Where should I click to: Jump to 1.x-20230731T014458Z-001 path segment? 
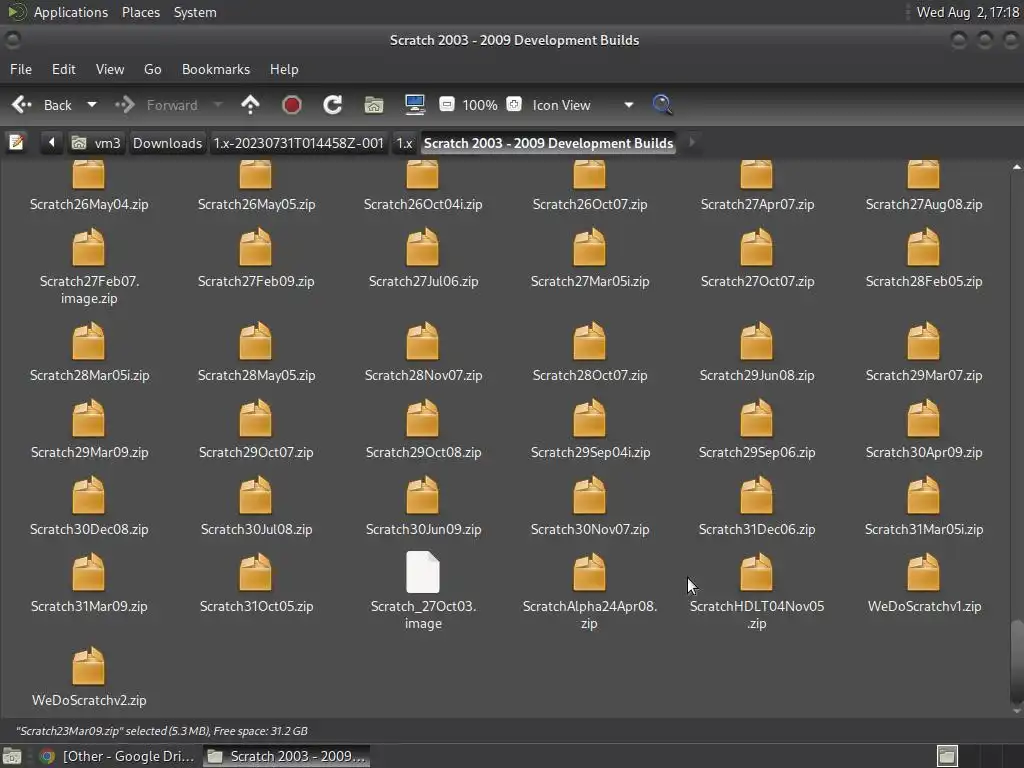click(298, 143)
